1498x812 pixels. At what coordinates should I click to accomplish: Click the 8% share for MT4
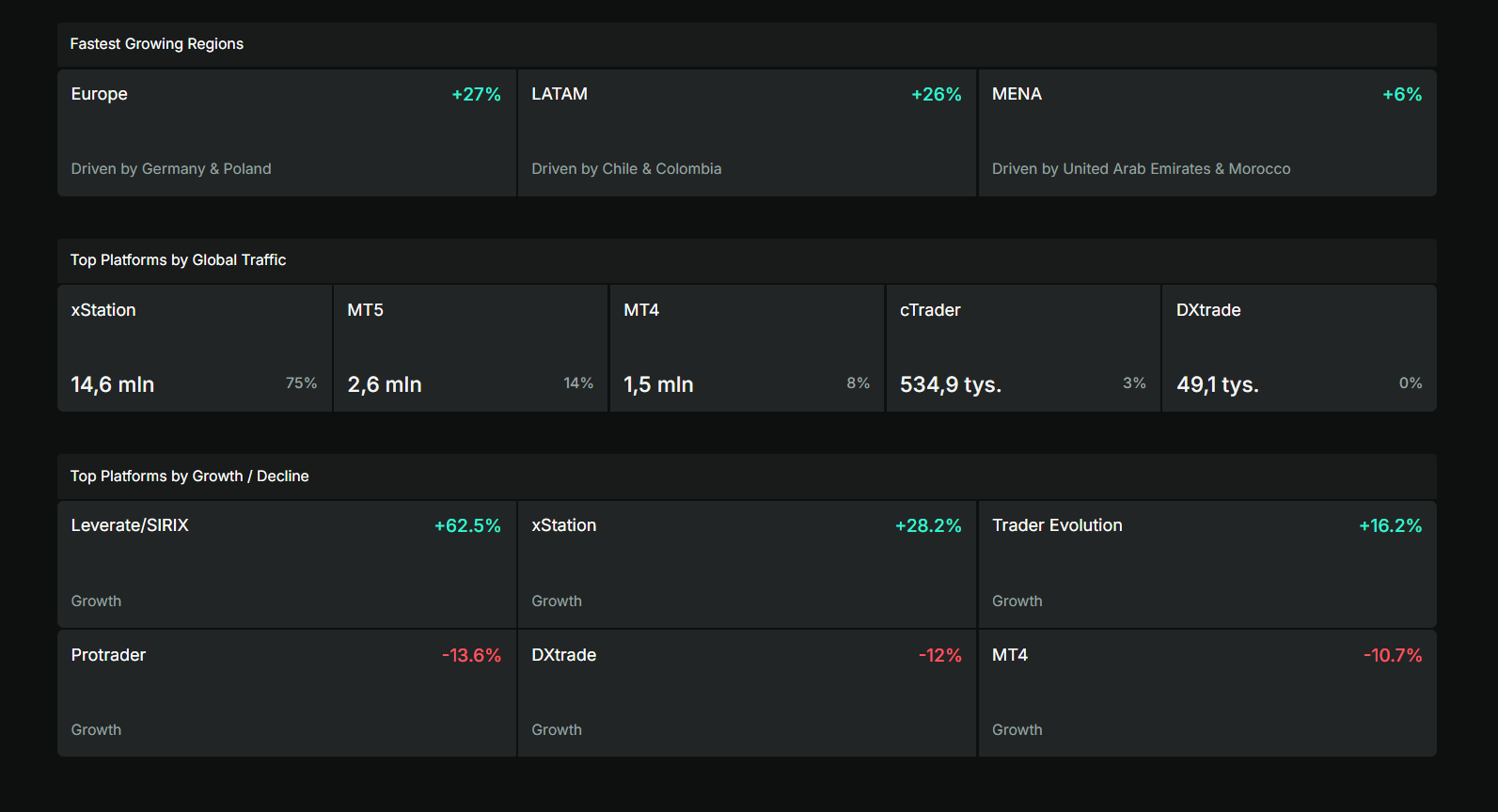click(858, 383)
